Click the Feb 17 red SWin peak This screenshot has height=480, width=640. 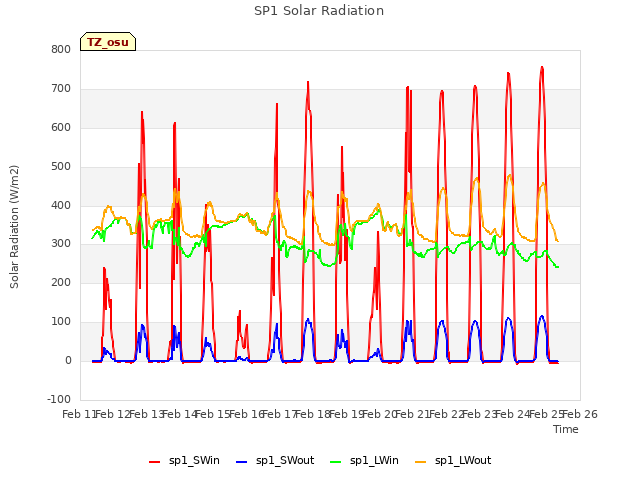tap(308, 82)
